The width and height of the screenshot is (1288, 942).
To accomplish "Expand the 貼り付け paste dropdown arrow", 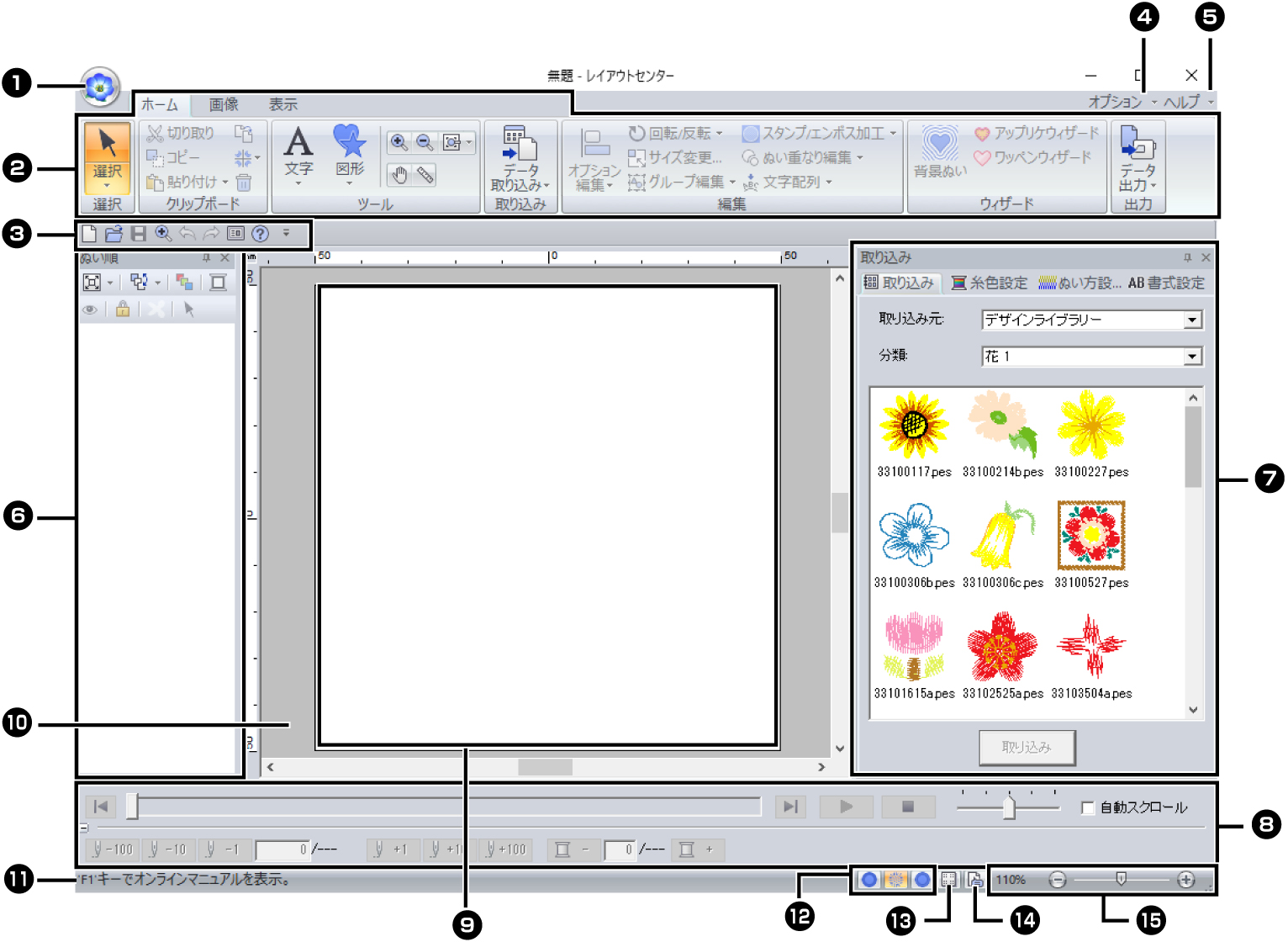I will pos(225,183).
